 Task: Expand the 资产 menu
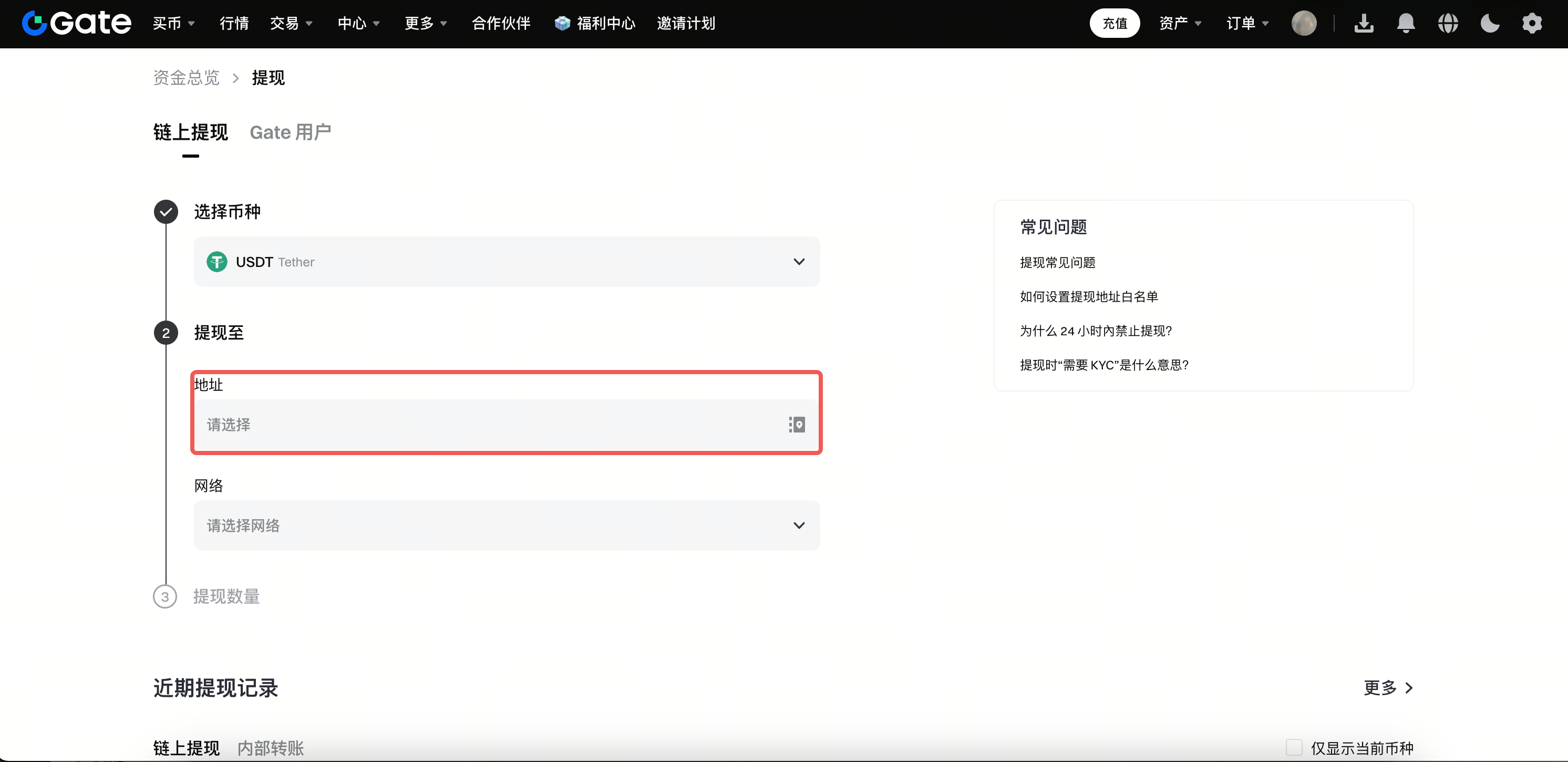(x=1180, y=23)
